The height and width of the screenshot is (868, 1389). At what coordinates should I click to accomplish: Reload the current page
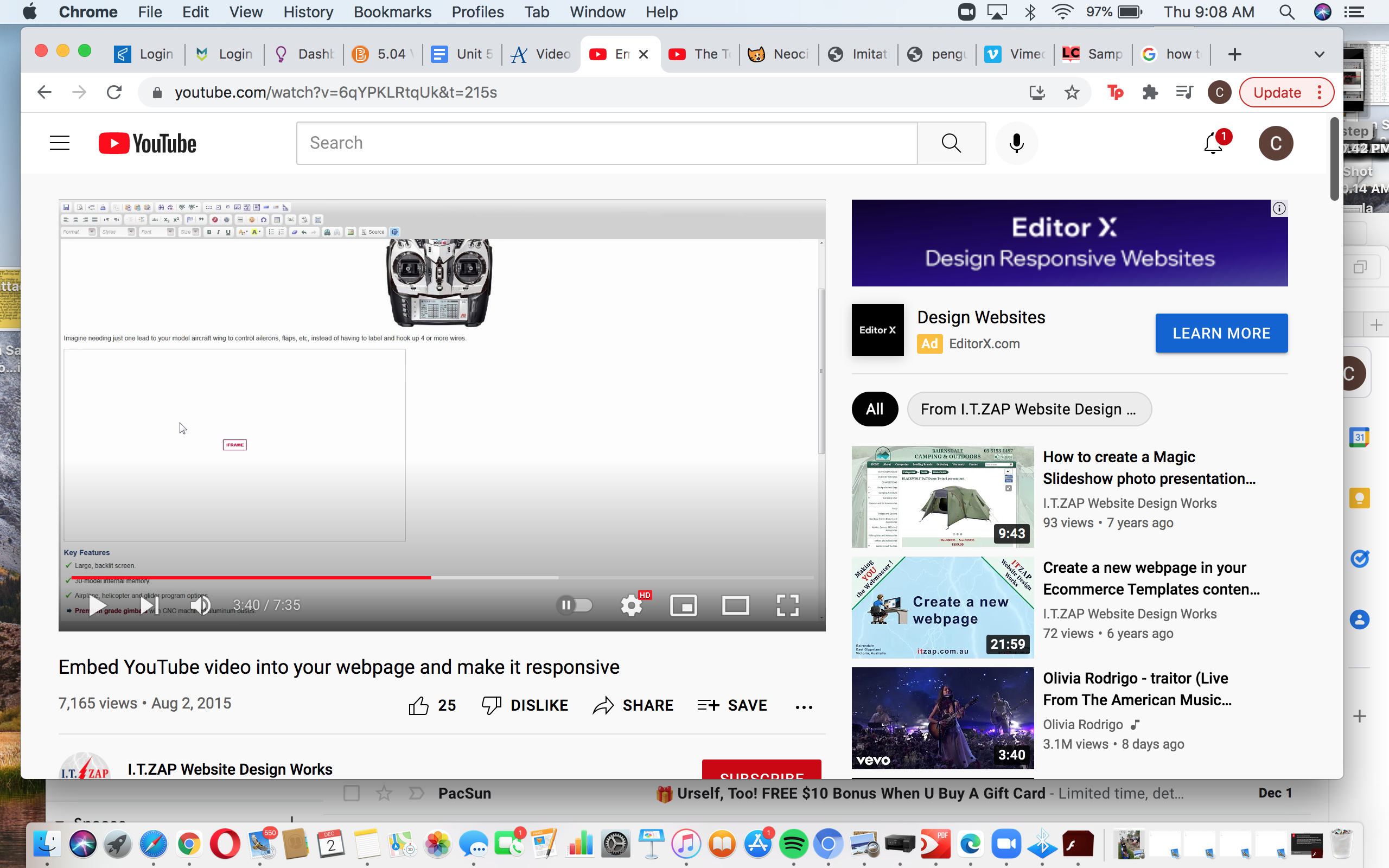point(114,92)
